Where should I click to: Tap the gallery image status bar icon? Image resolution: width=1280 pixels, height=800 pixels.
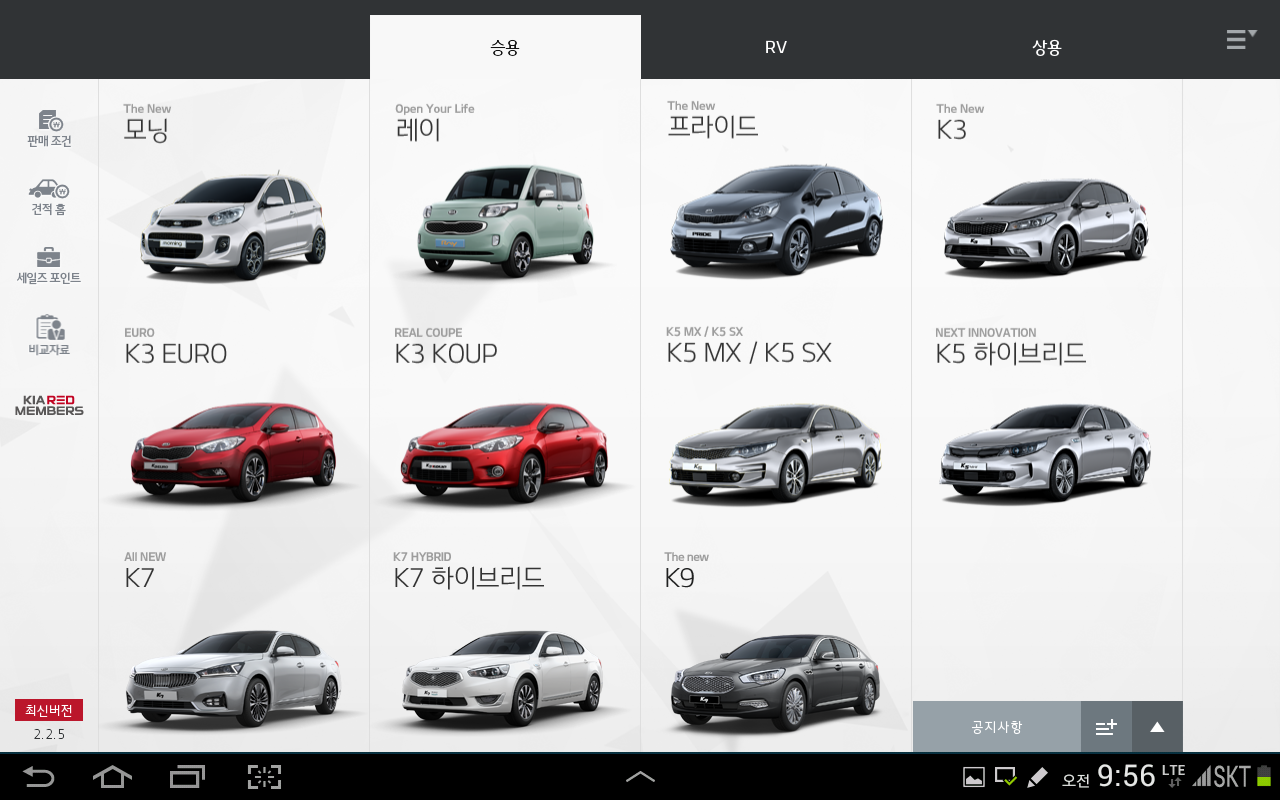[973, 777]
